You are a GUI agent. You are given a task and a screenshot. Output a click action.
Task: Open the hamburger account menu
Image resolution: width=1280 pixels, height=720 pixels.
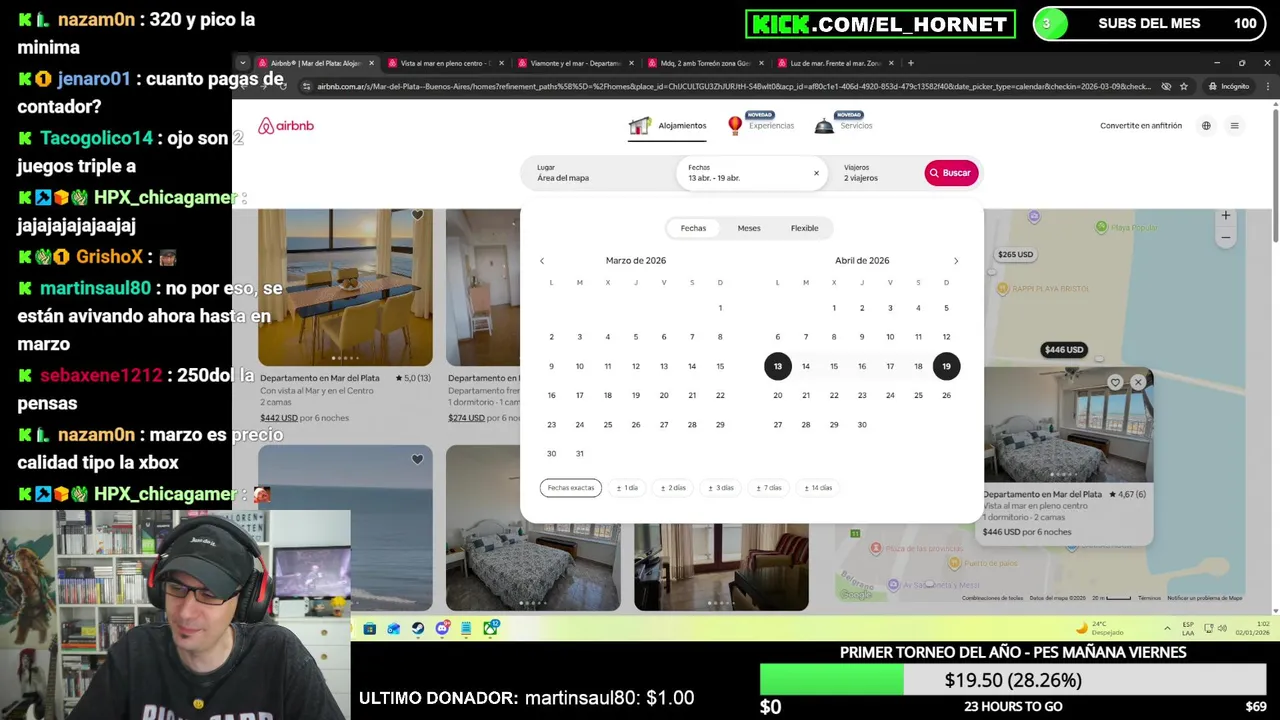pos(1234,126)
